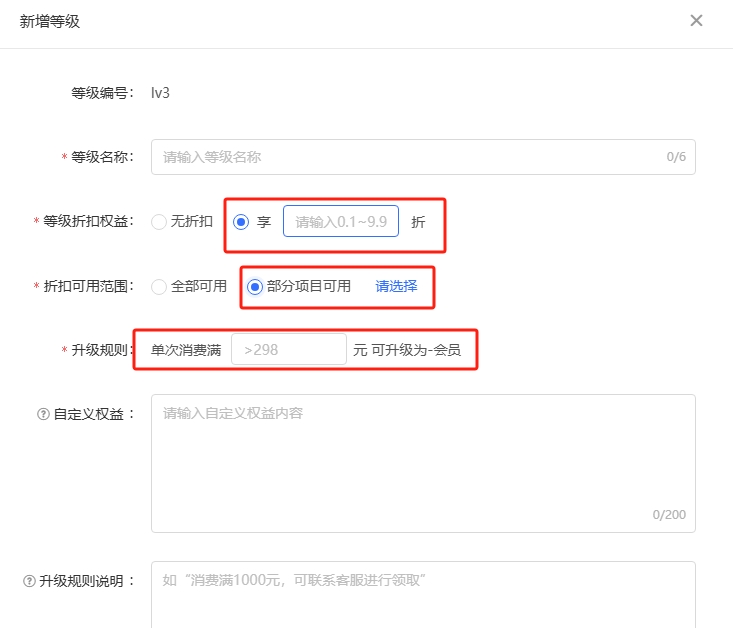The image size is (733, 628).
Task: Click the 升级规则 label
Action: tap(102, 350)
